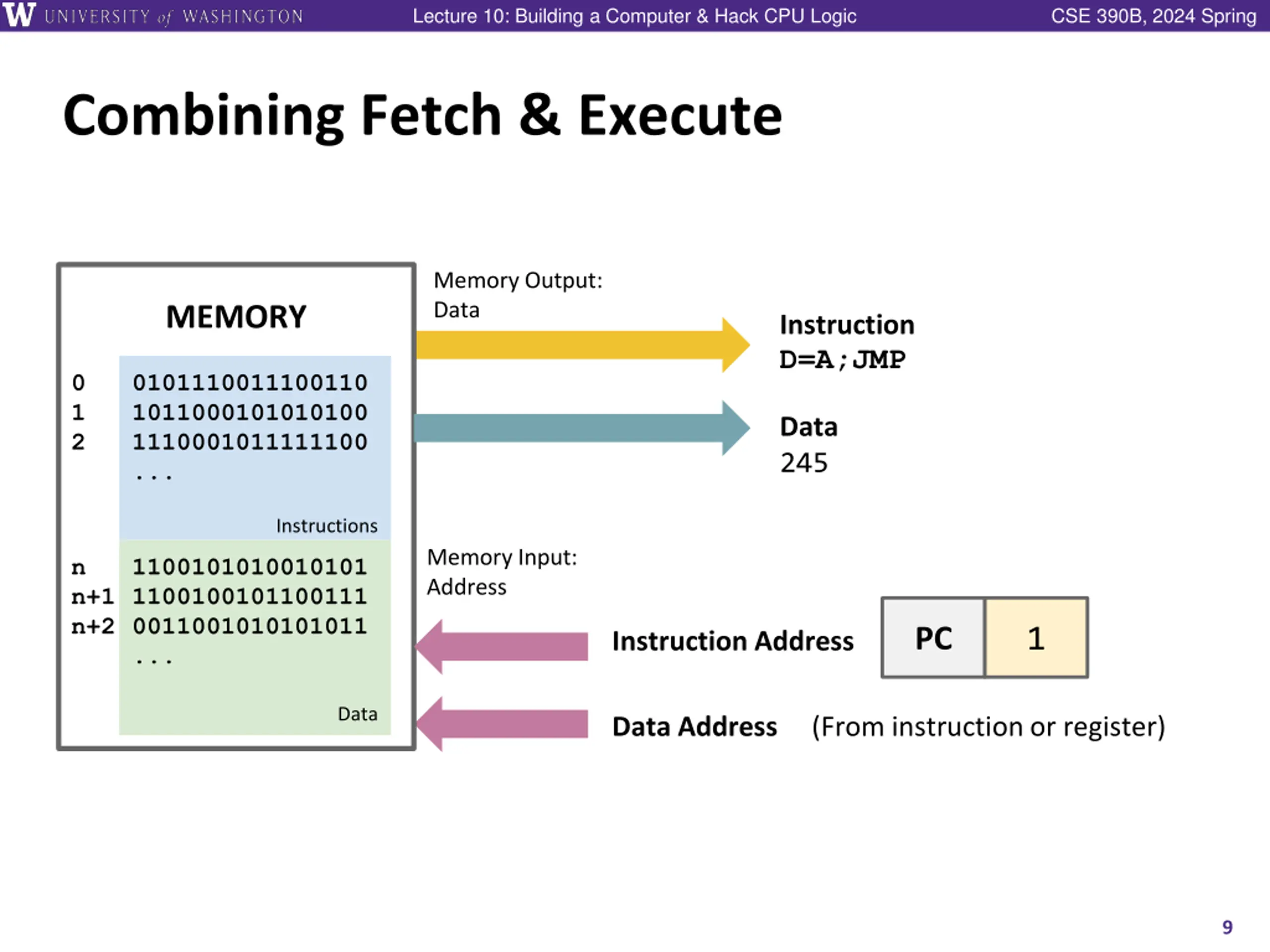1270x952 pixels.
Task: Click the pink Instruction Address arrow
Action: (501, 646)
